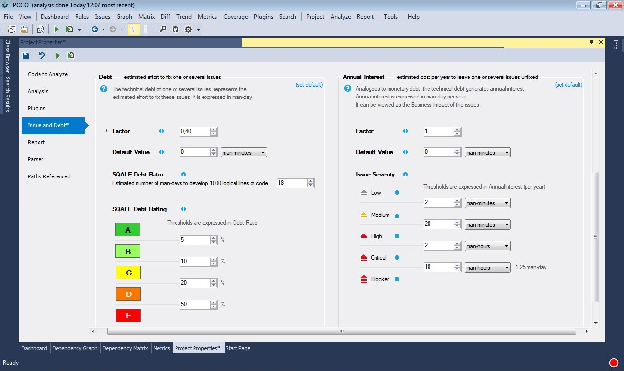Click the red Blocker severity icon

click(x=364, y=279)
